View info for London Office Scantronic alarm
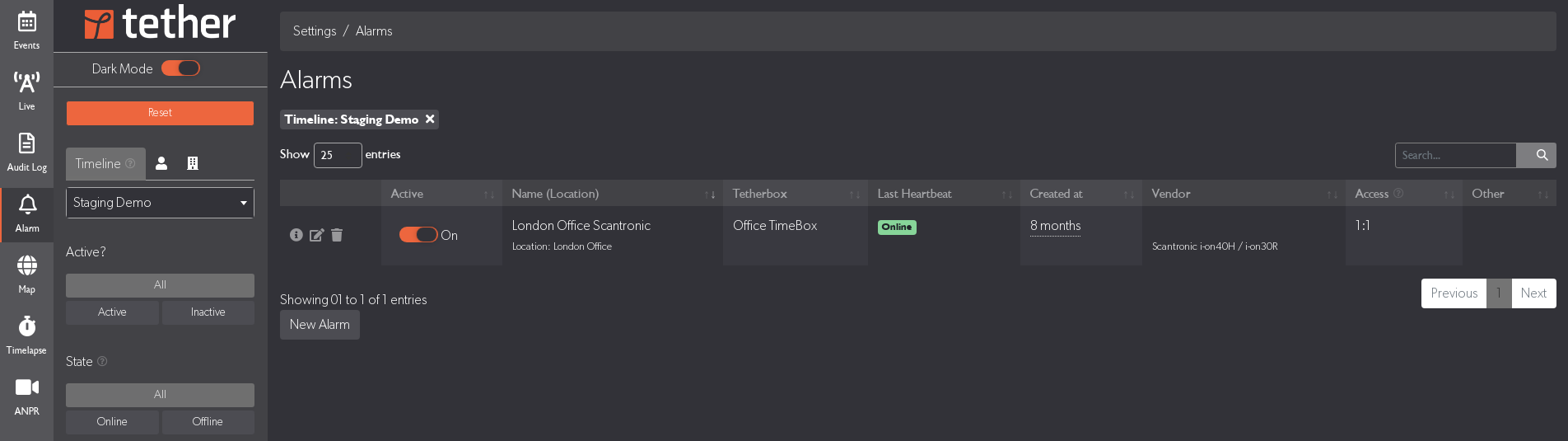Image resolution: width=1568 pixels, height=441 pixels. click(x=296, y=235)
